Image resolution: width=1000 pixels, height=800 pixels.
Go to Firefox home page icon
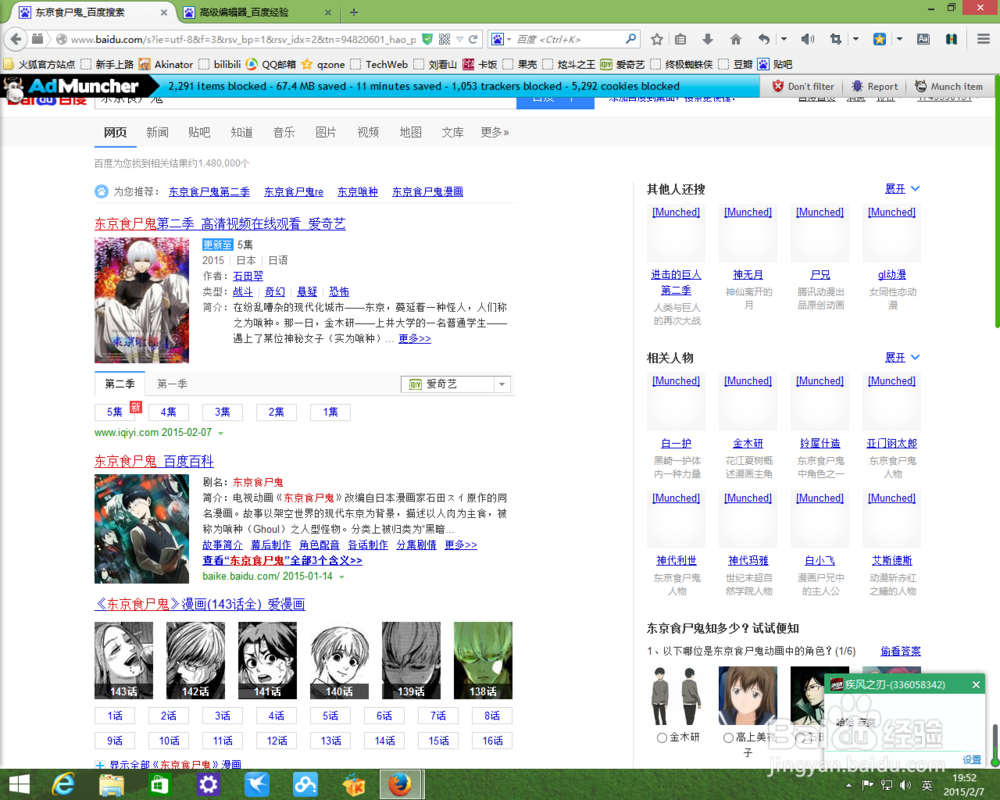tap(735, 39)
